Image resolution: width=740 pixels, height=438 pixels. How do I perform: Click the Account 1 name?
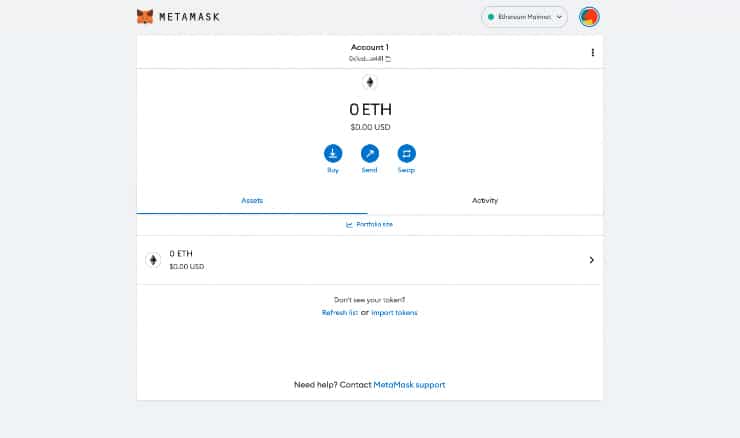click(370, 47)
